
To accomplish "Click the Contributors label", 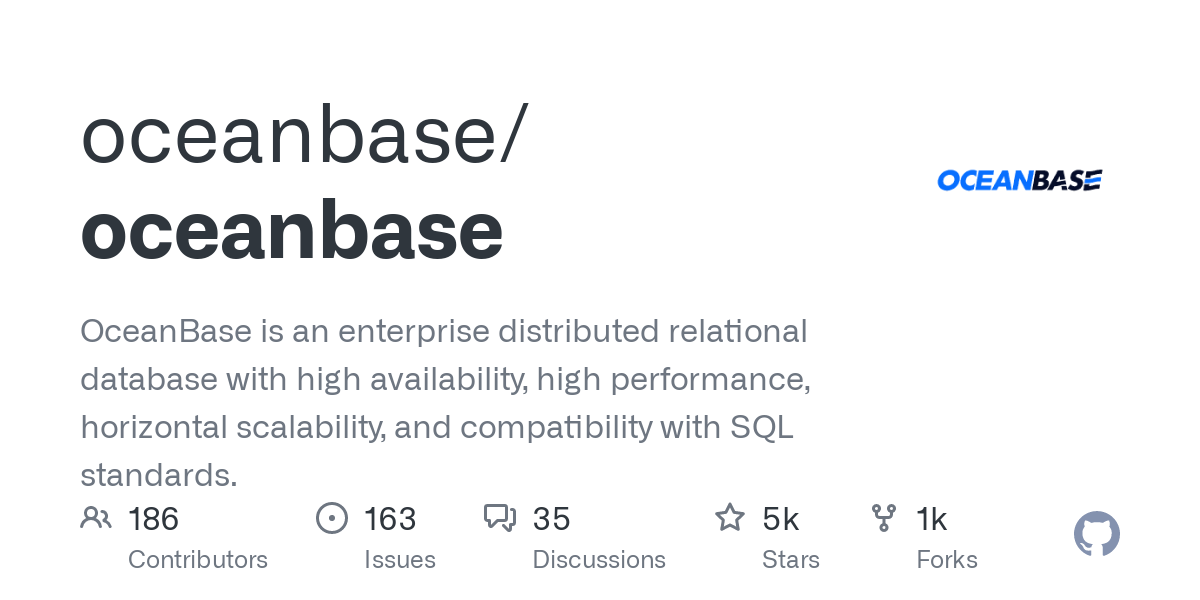I will [x=198, y=559].
